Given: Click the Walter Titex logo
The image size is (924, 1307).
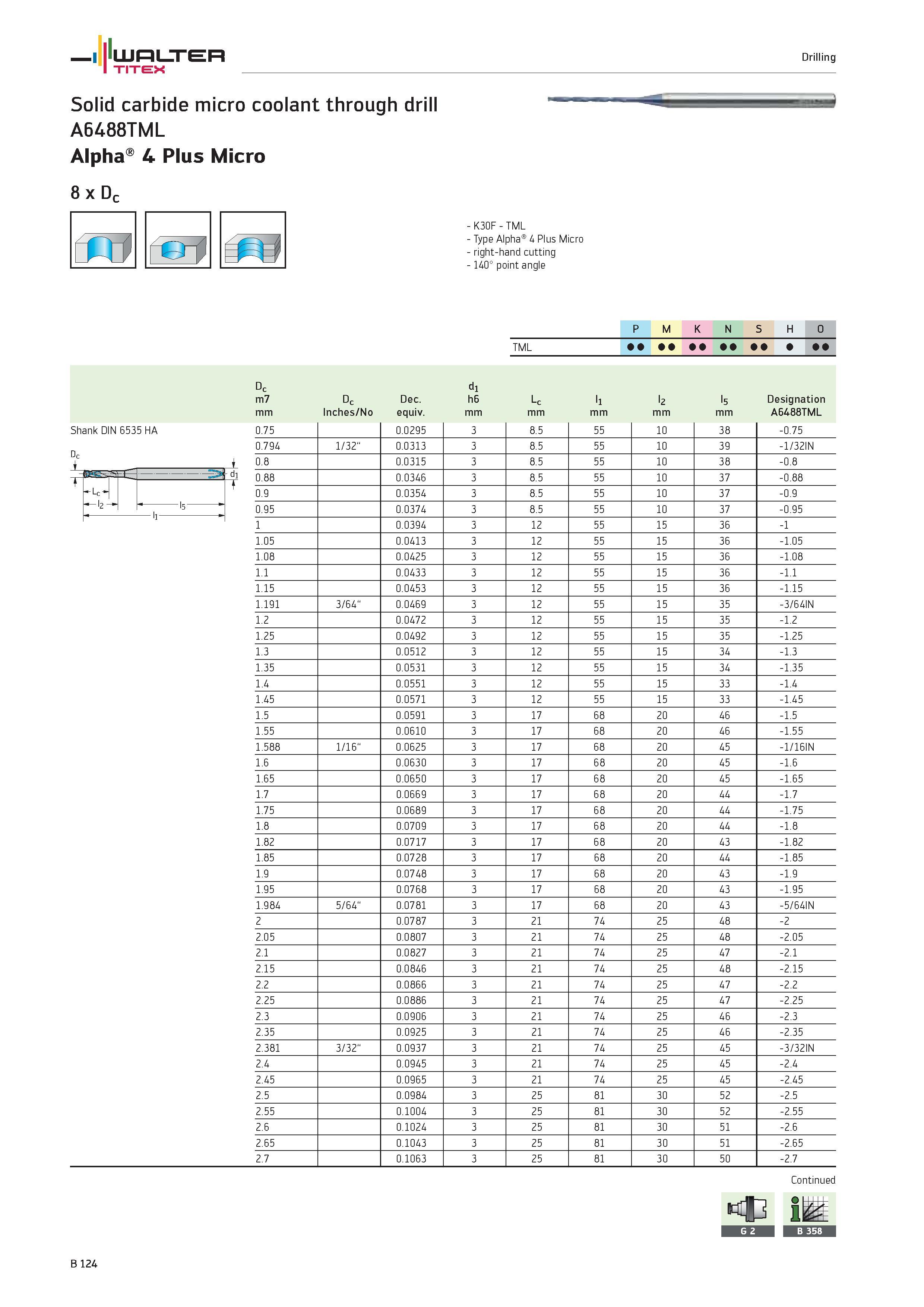Looking at the screenshot, I should point(148,55).
